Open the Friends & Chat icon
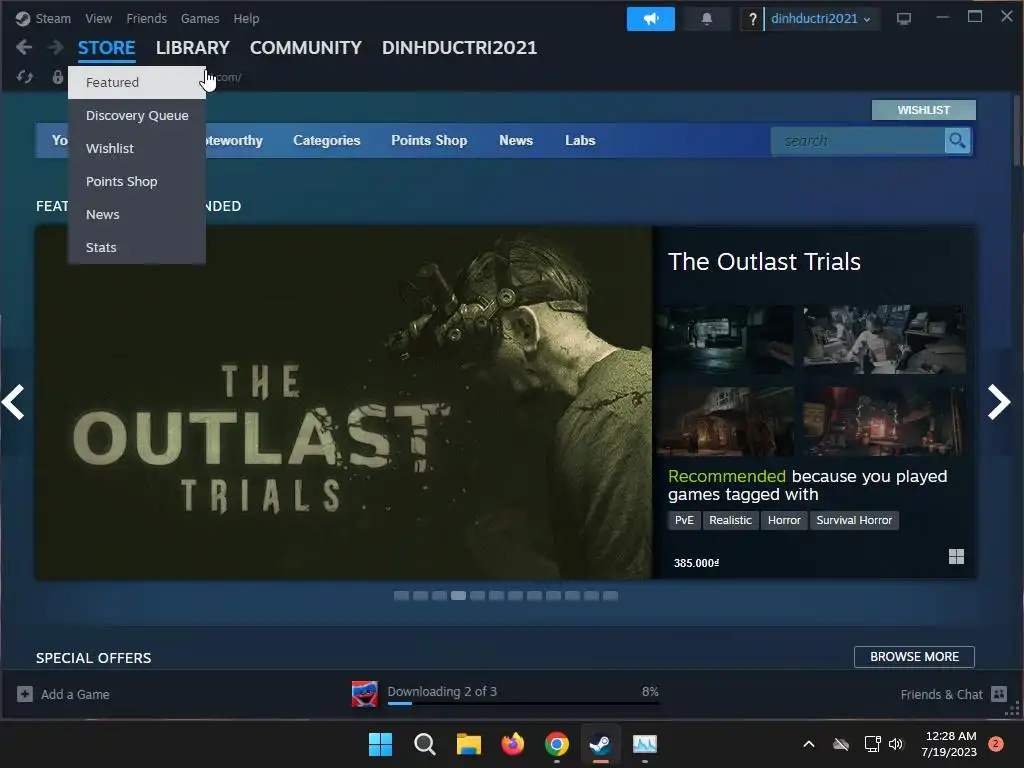Image resolution: width=1024 pixels, height=768 pixels. tap(999, 694)
